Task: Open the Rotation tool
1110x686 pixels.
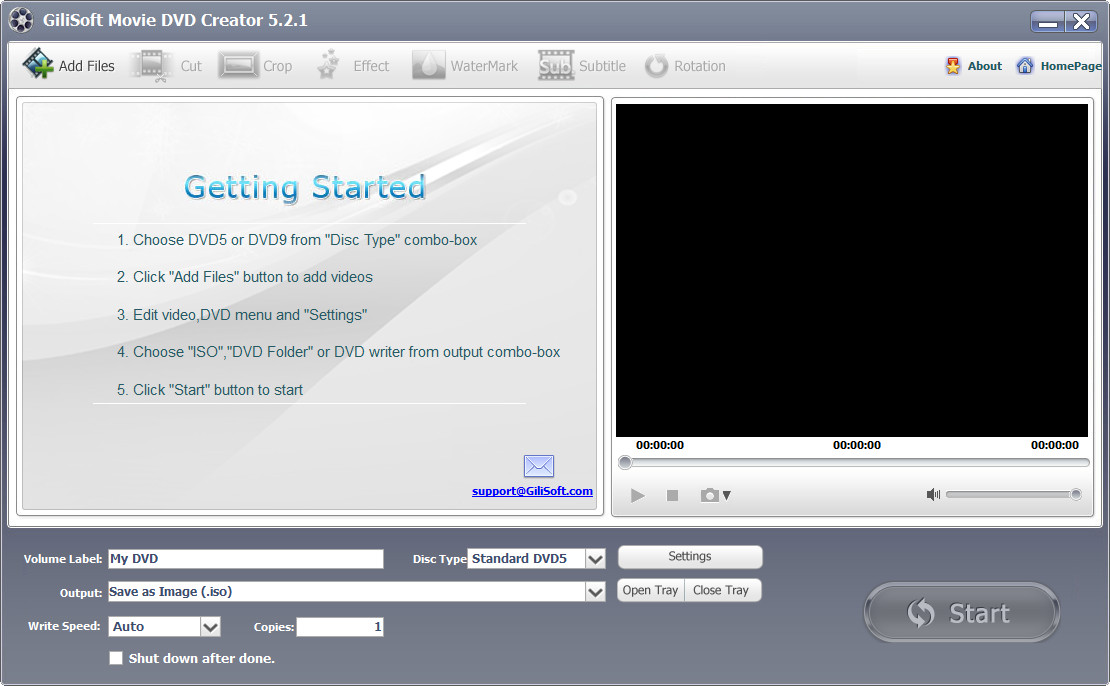Action: tap(685, 66)
